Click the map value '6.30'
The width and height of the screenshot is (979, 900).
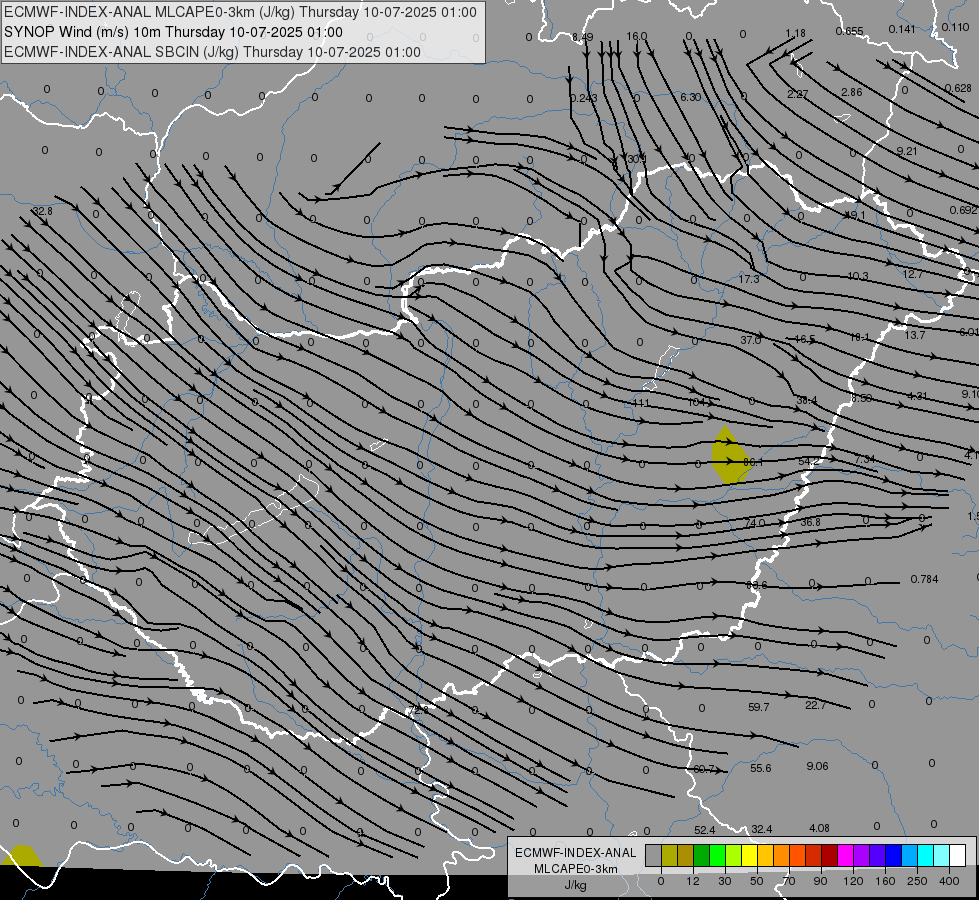click(x=690, y=97)
